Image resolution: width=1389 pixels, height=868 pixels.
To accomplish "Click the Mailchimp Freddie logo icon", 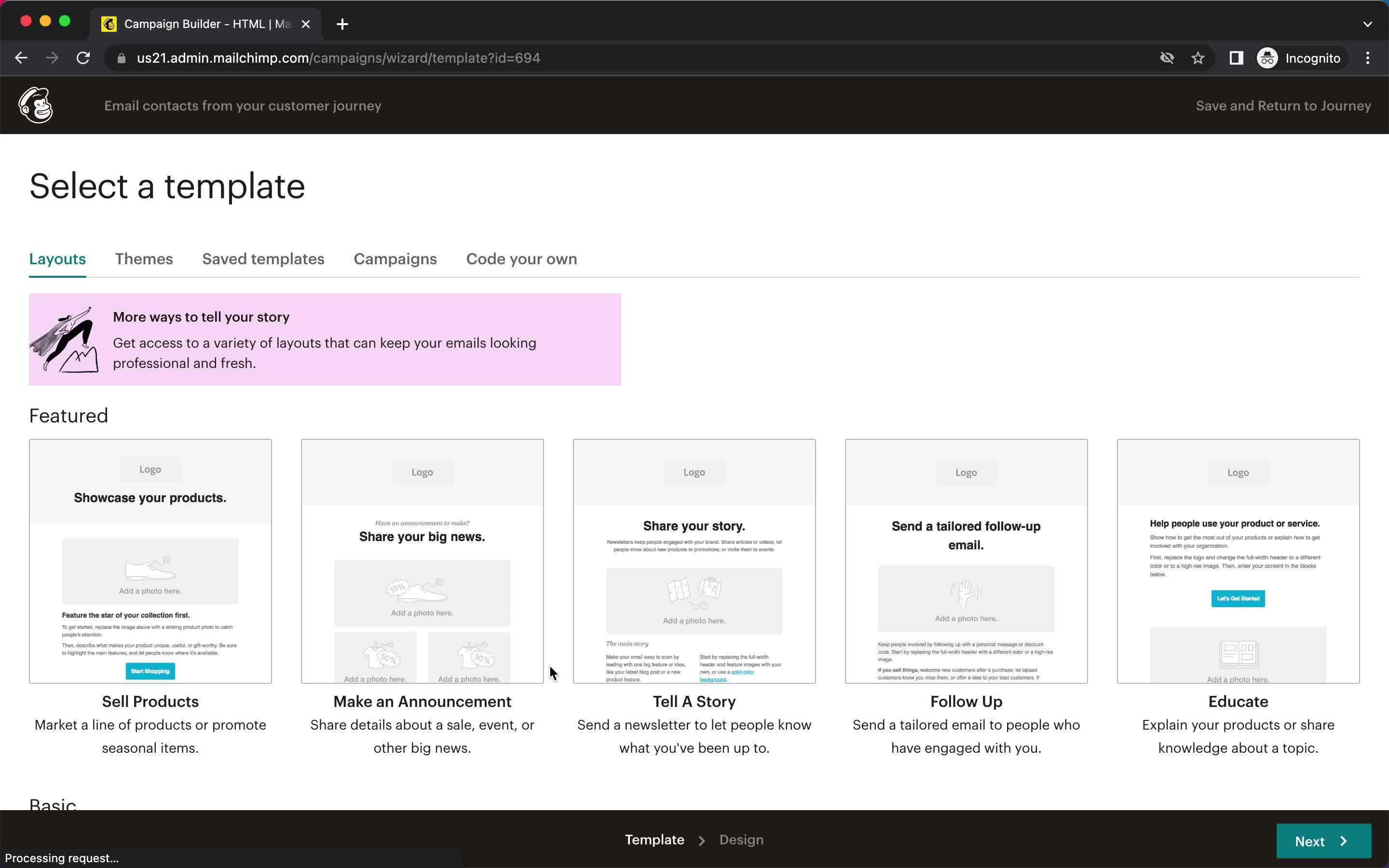I will [36, 105].
